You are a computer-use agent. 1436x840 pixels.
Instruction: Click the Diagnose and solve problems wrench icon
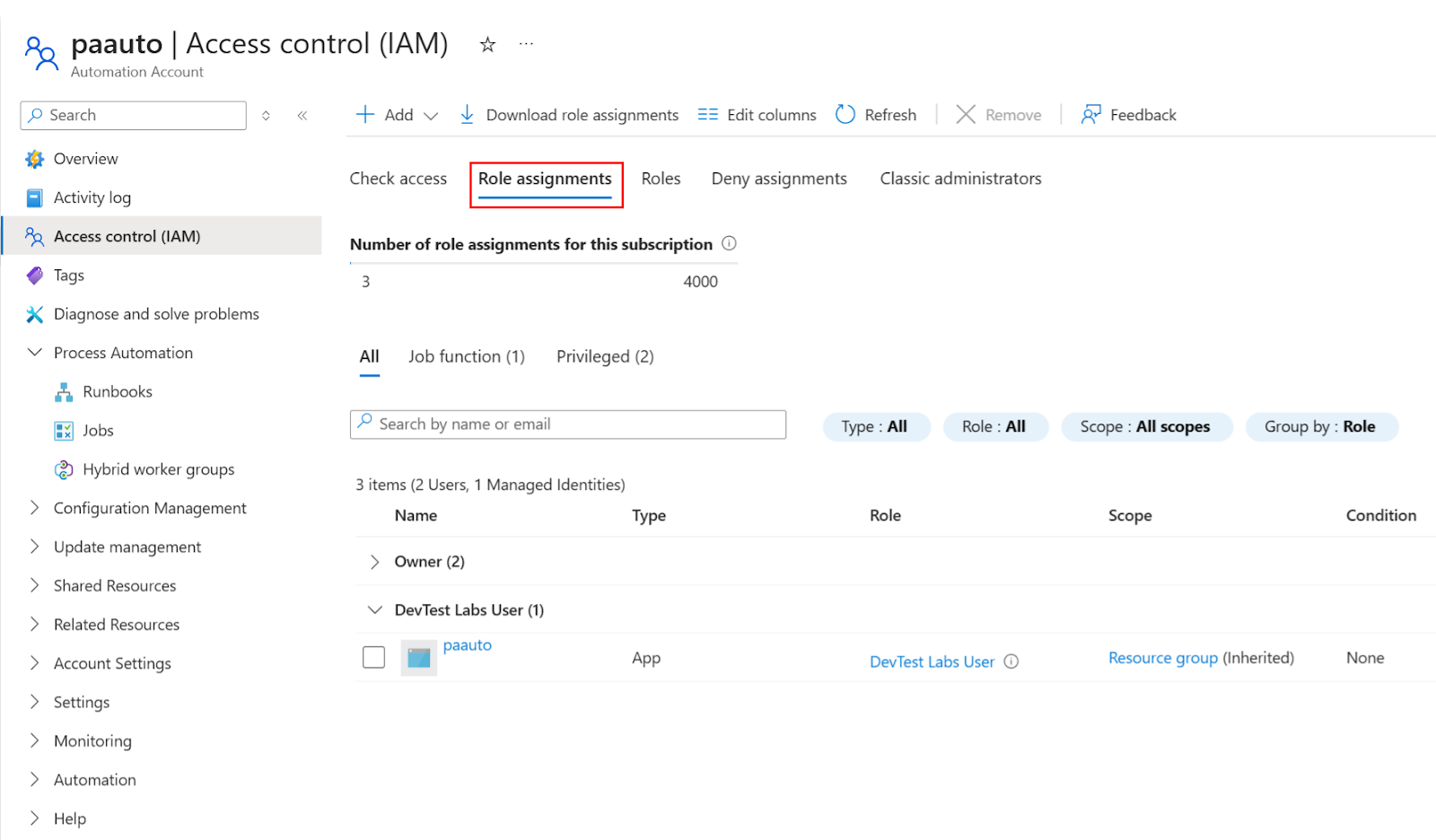[34, 314]
